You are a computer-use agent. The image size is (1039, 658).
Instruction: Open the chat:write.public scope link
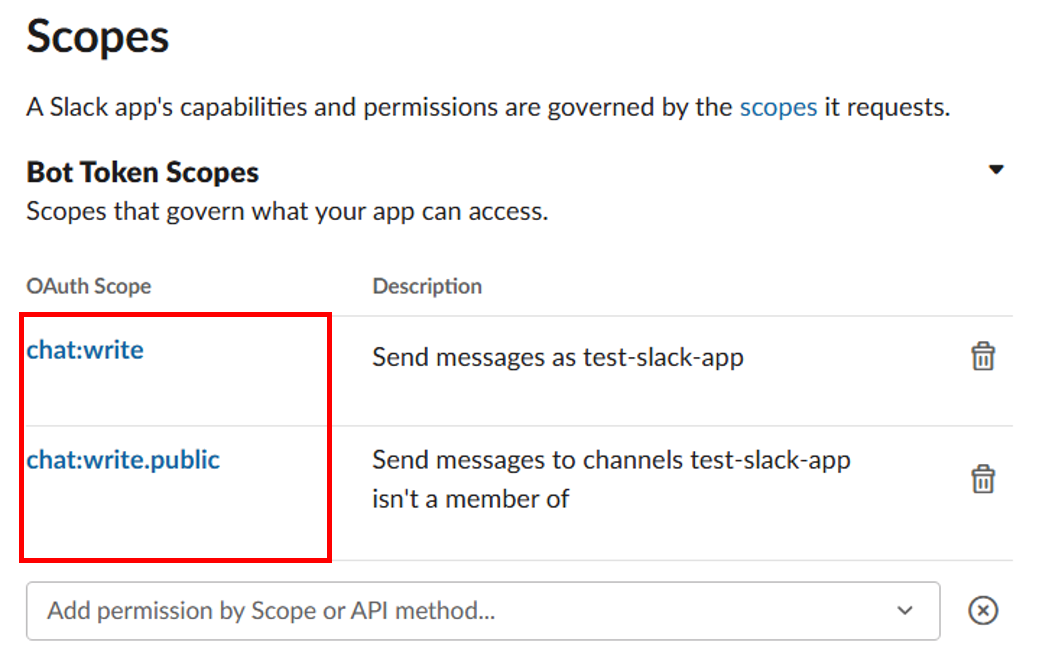click(123, 460)
